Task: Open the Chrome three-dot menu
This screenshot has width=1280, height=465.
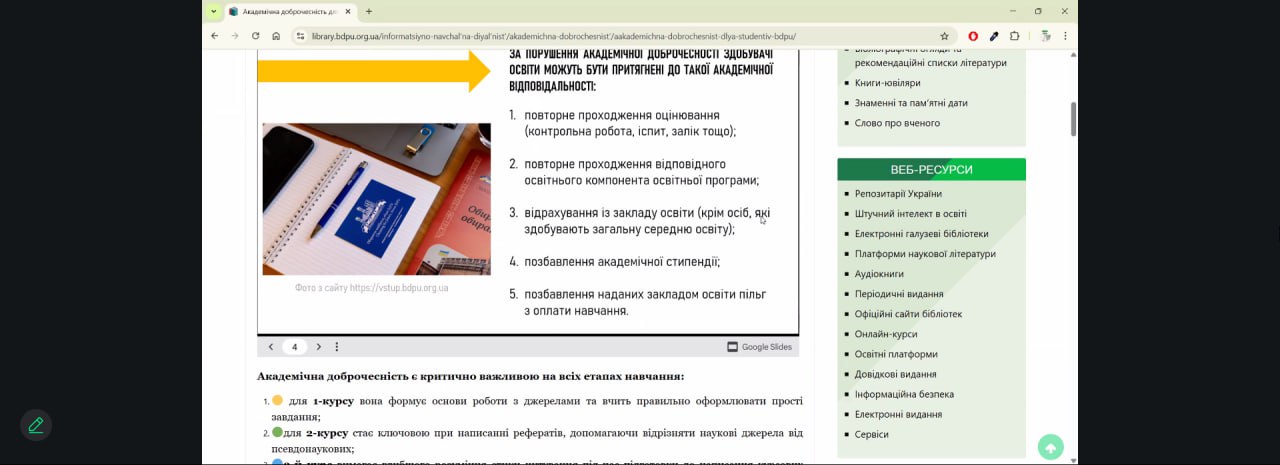Action: tap(1065, 36)
